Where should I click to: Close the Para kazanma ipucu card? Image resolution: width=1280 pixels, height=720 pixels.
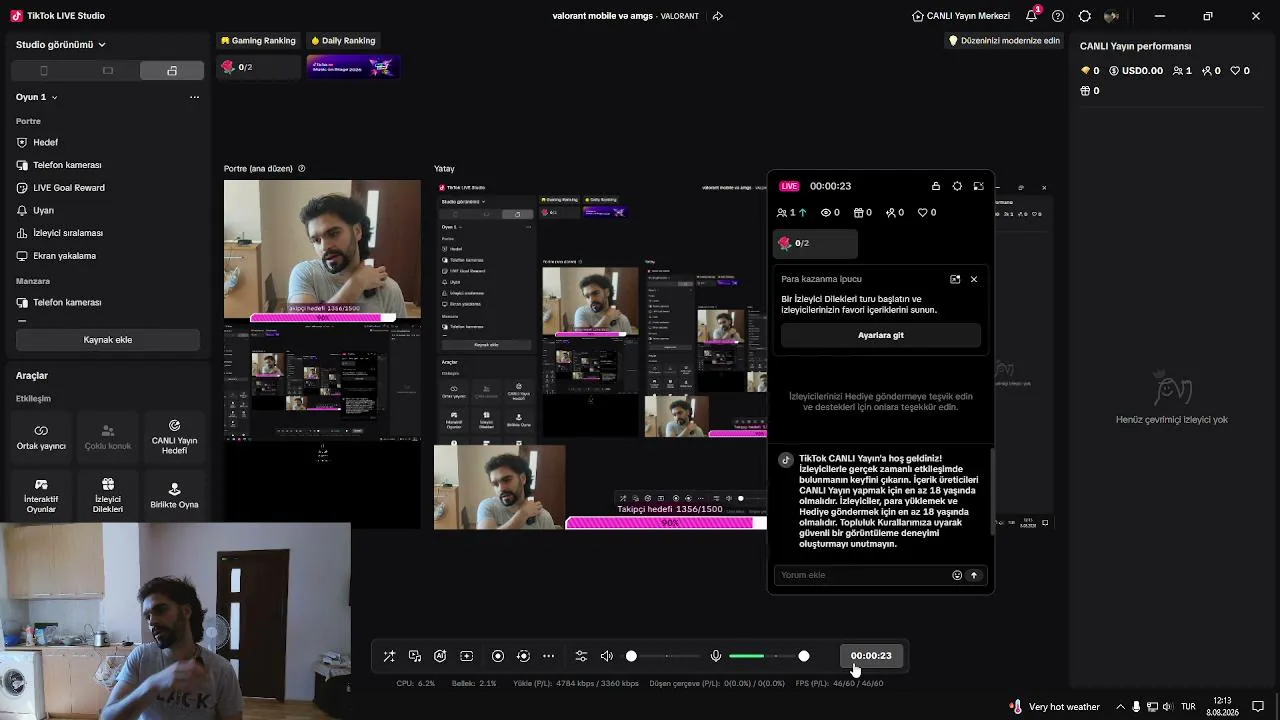click(x=974, y=279)
